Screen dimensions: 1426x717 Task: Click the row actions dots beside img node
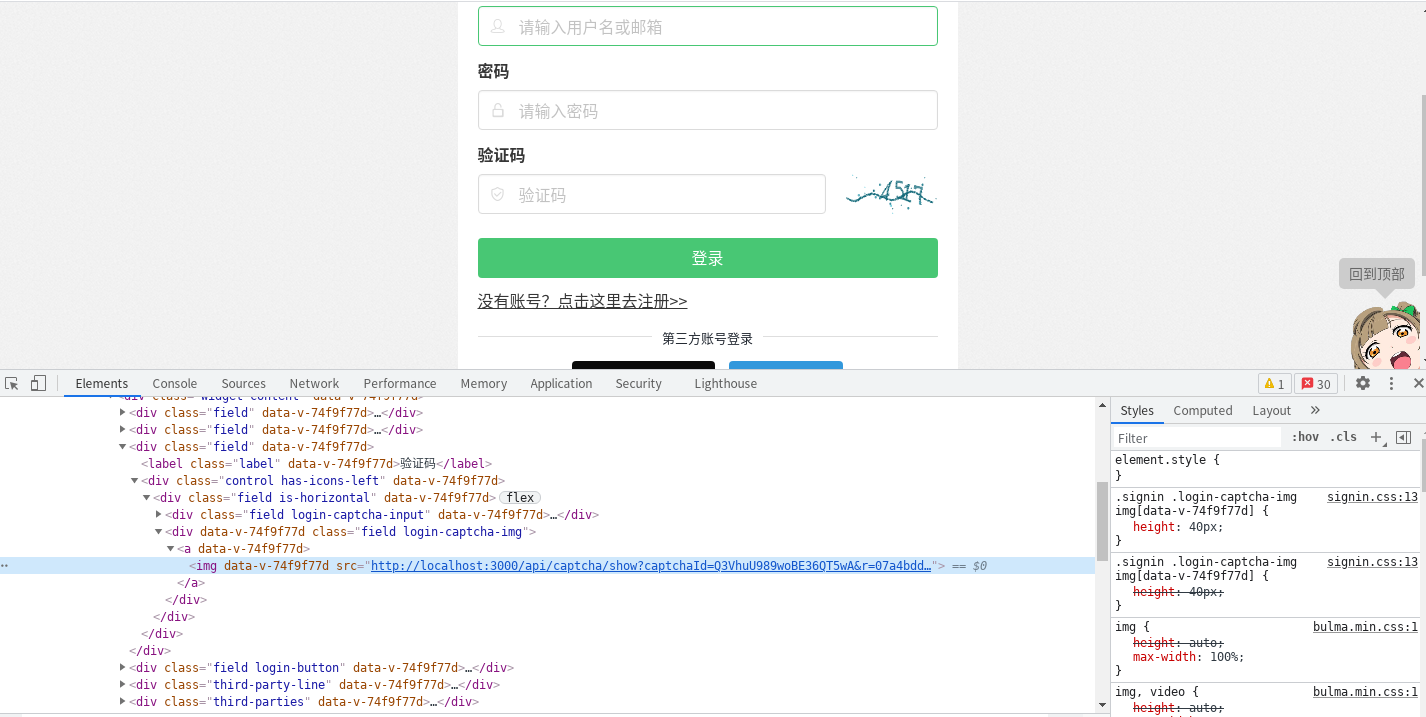[x=5, y=566]
